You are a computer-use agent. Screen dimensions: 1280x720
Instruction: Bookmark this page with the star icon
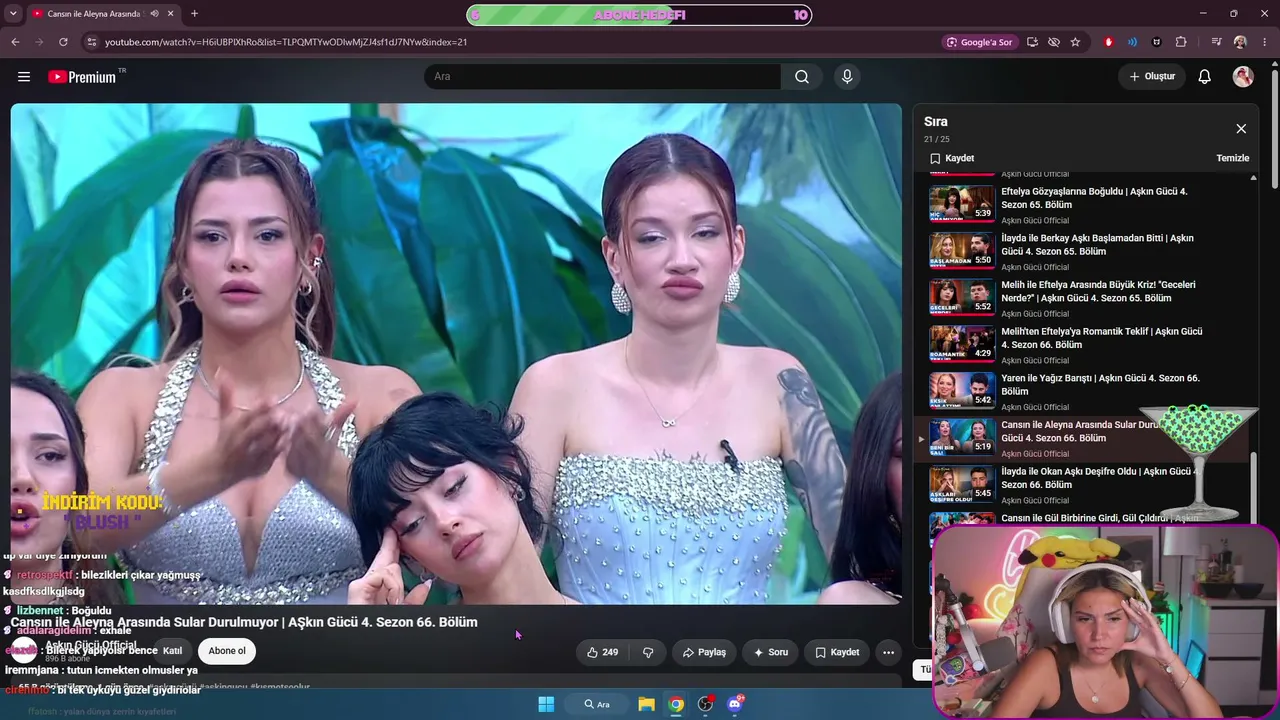click(x=1075, y=42)
